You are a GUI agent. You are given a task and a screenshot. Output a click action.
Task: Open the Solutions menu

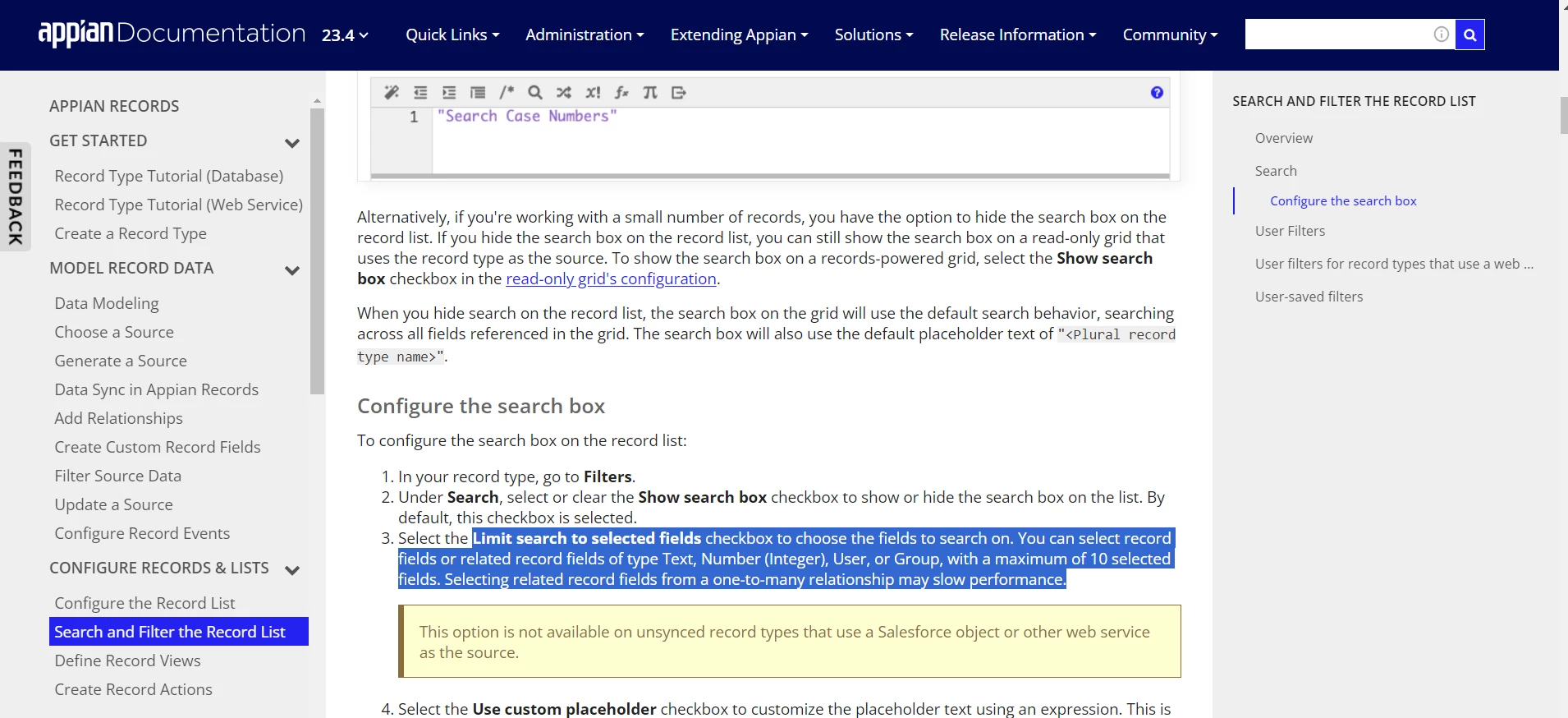[x=873, y=35]
